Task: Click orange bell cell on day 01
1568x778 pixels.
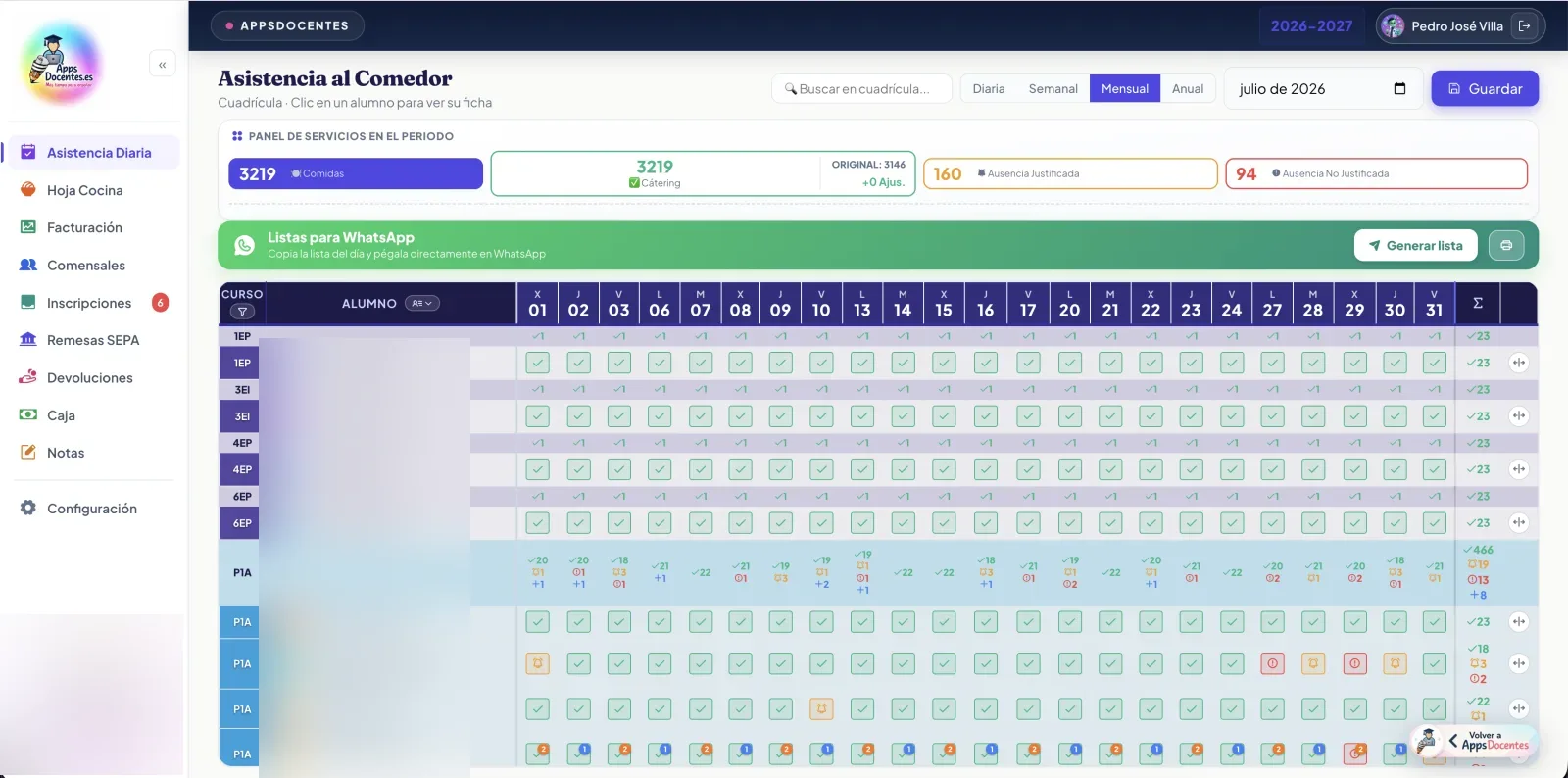Action: 537,663
